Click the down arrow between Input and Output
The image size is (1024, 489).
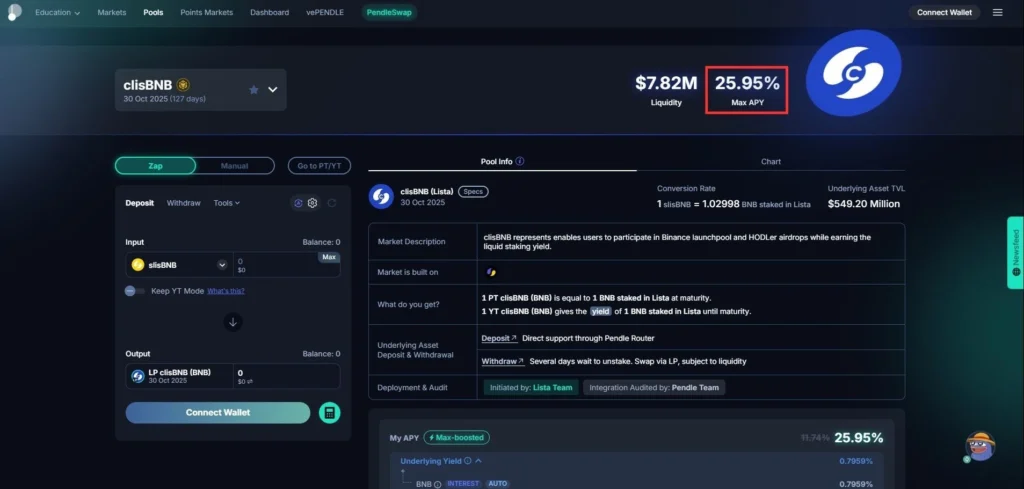(233, 321)
